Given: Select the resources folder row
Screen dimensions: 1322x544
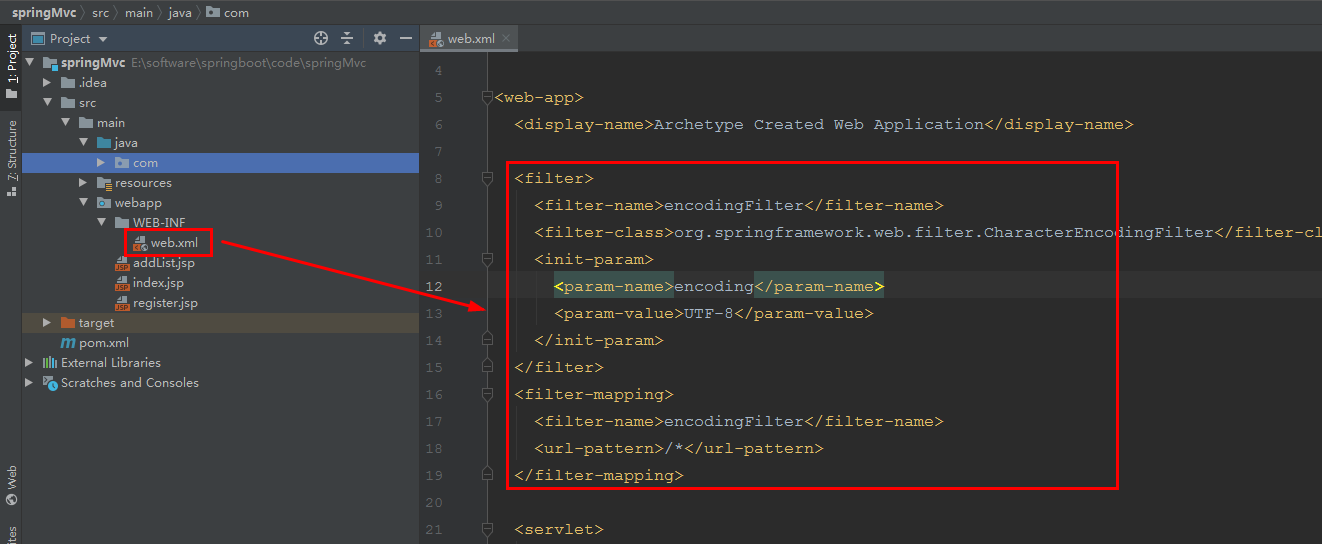Looking at the screenshot, I should coord(220,183).
